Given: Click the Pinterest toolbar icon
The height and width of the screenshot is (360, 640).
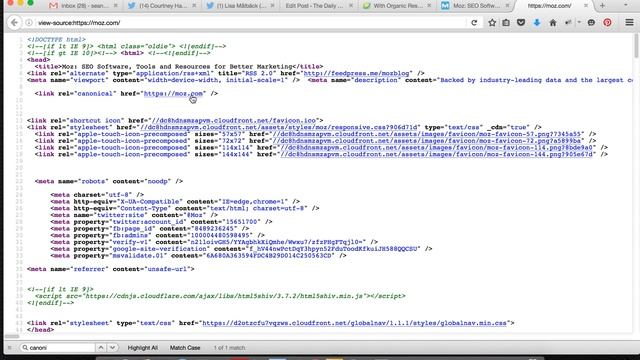Looking at the screenshot, I should [x=607, y=23].
